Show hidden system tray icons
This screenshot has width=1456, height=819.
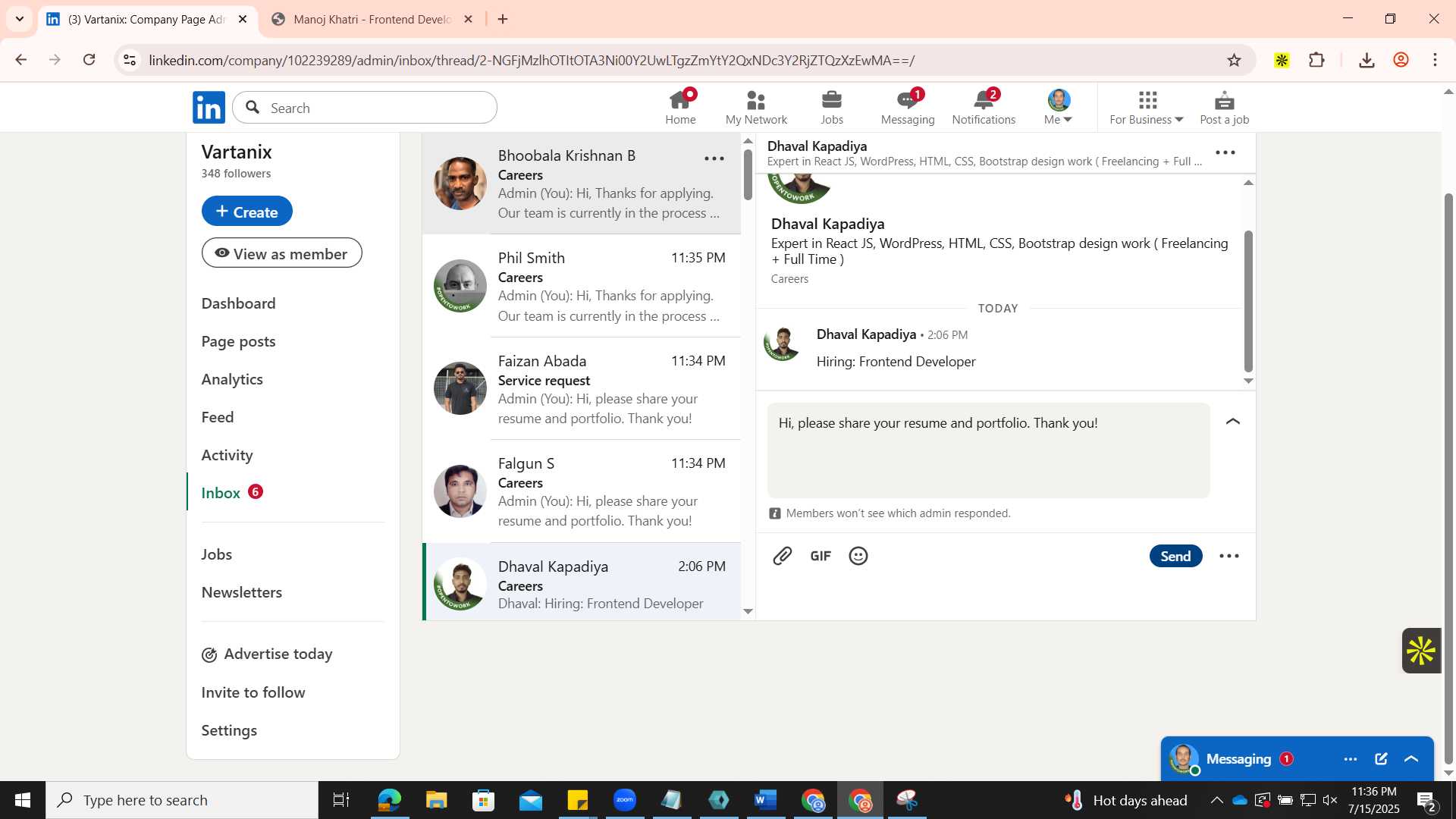click(1216, 800)
